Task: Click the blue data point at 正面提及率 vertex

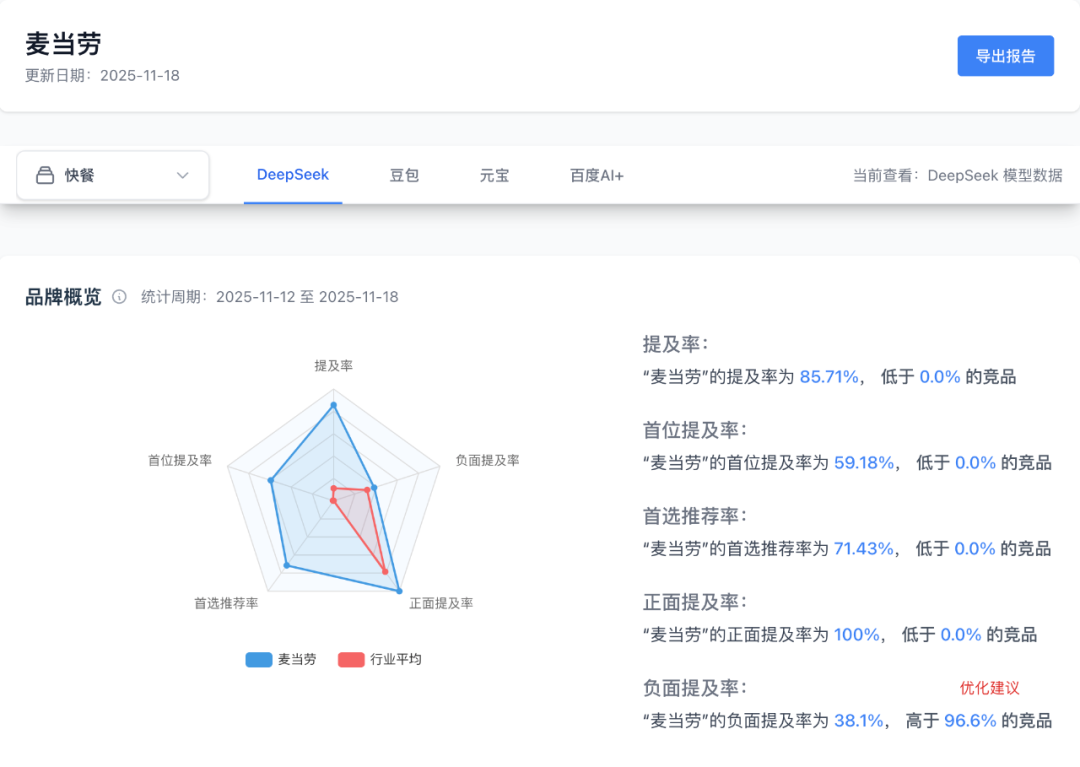Action: click(x=399, y=591)
